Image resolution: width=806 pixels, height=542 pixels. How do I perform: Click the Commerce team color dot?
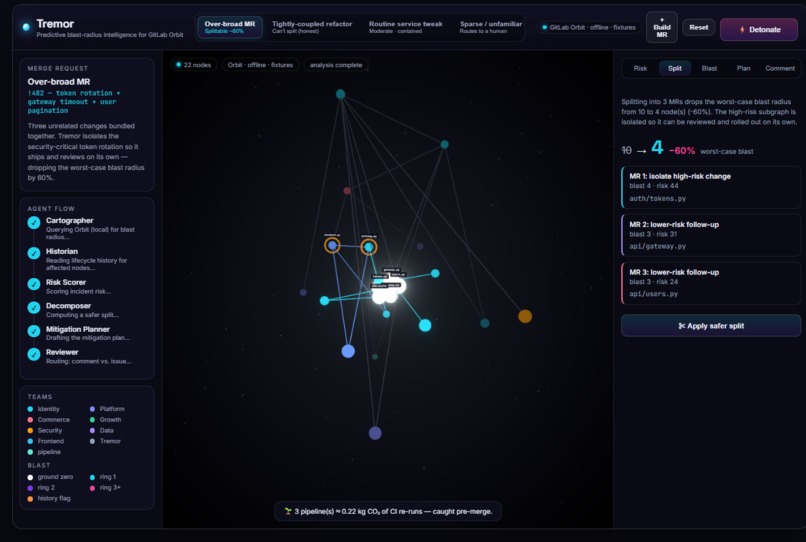click(x=30, y=420)
